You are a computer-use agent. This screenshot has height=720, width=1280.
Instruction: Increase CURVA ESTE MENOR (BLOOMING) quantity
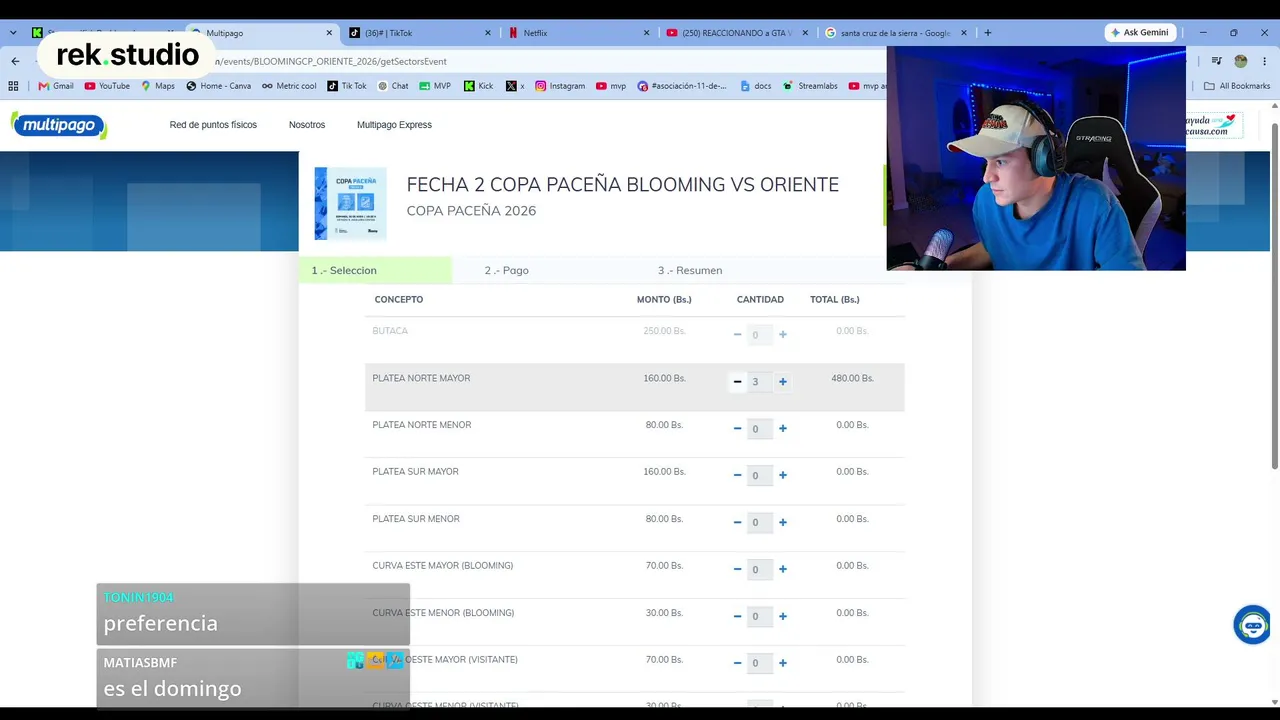783,616
